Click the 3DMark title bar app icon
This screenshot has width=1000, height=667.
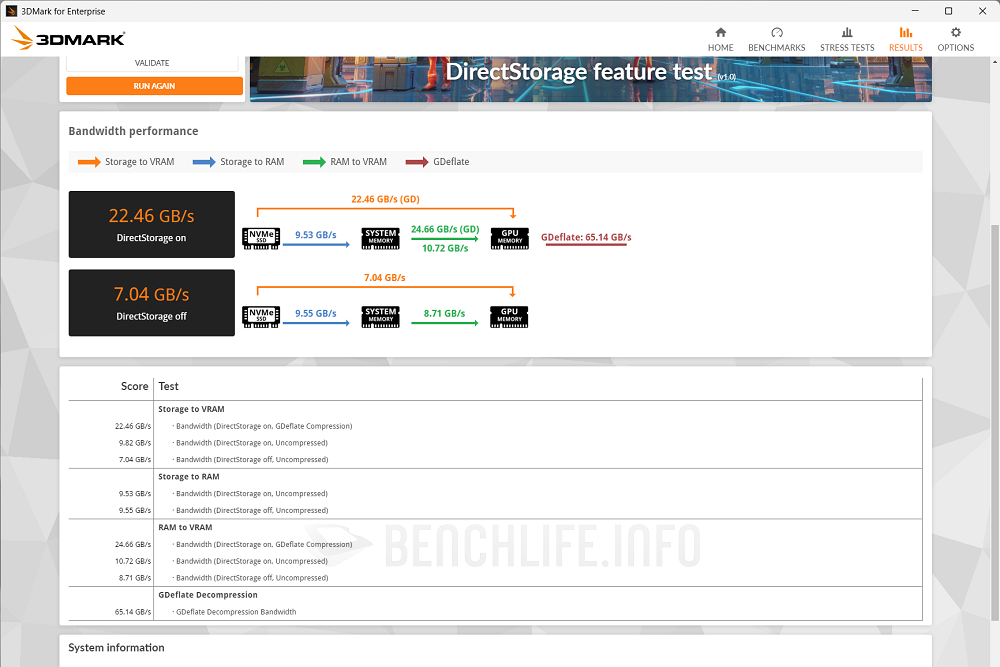[x=11, y=11]
